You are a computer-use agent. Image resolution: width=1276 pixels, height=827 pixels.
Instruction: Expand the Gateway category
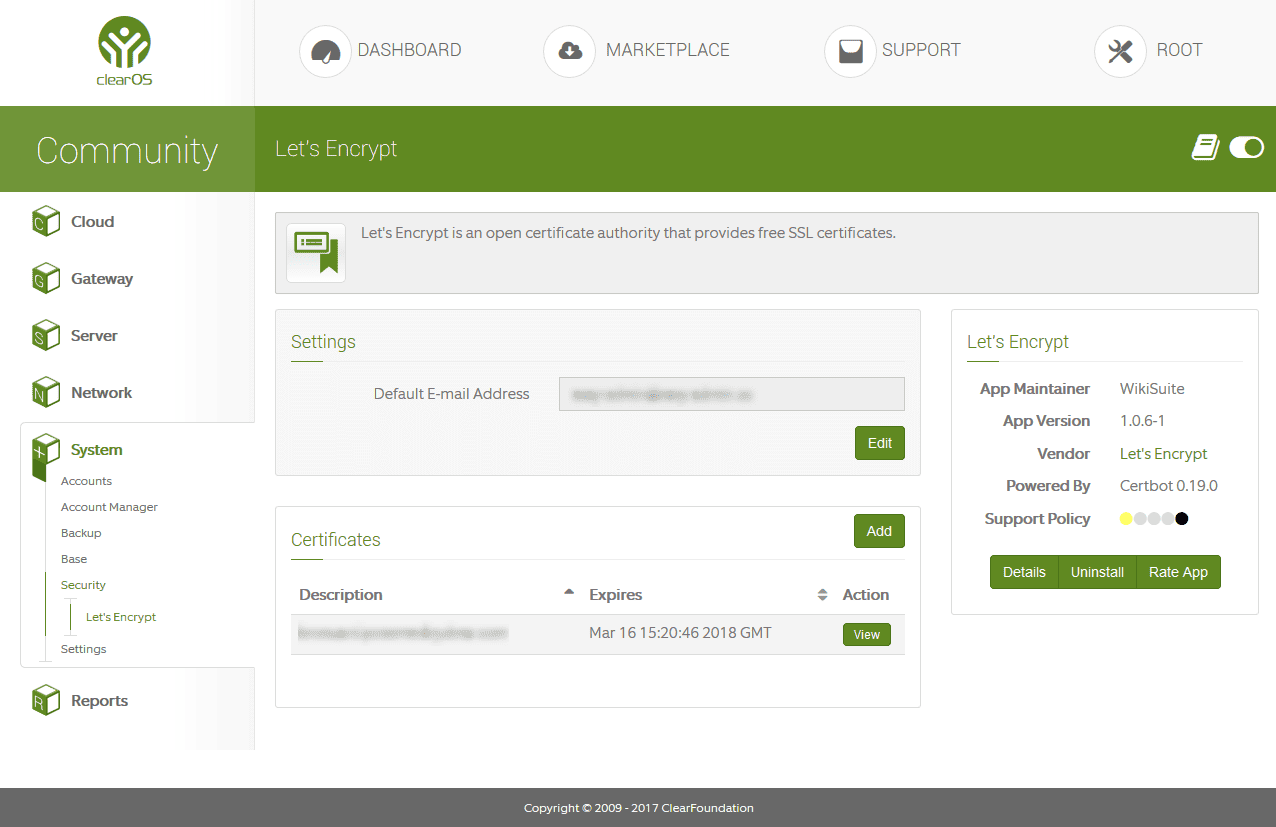point(102,279)
